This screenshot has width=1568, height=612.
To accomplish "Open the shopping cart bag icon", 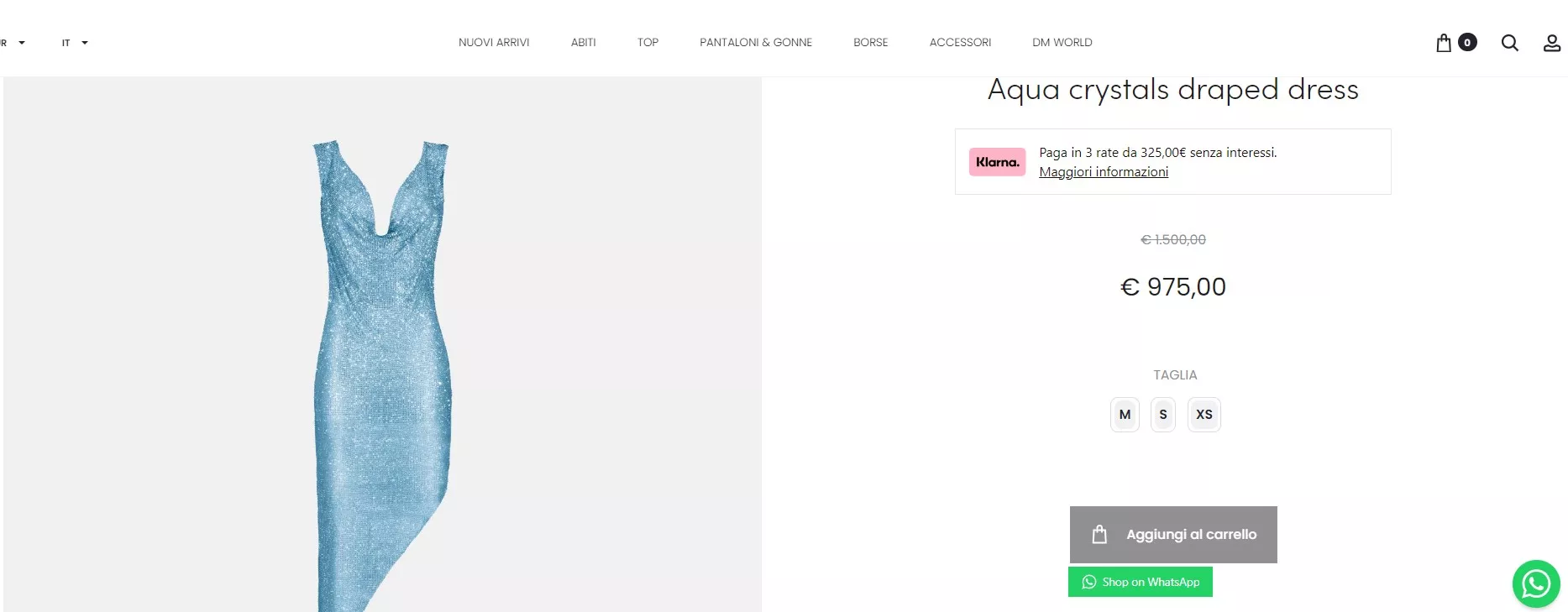I will [1444, 43].
